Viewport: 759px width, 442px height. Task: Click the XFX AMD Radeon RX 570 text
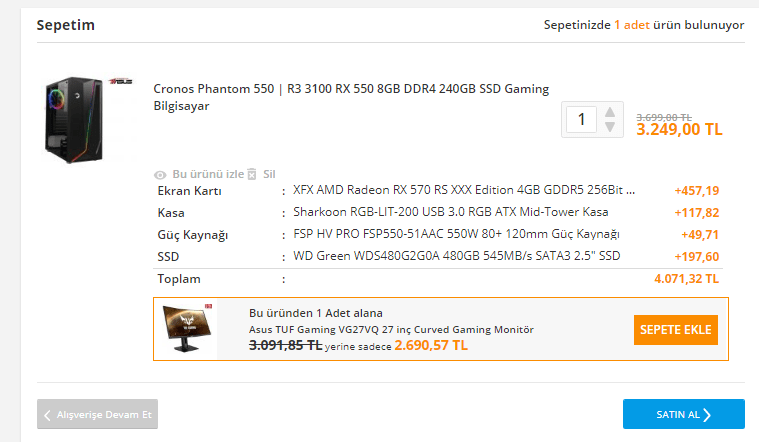point(464,190)
